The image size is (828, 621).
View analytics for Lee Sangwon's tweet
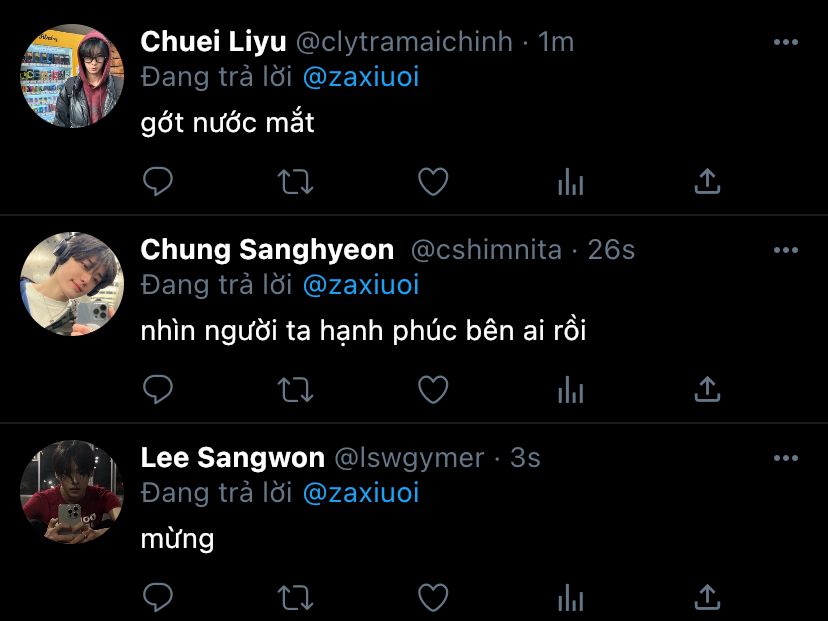click(570, 597)
